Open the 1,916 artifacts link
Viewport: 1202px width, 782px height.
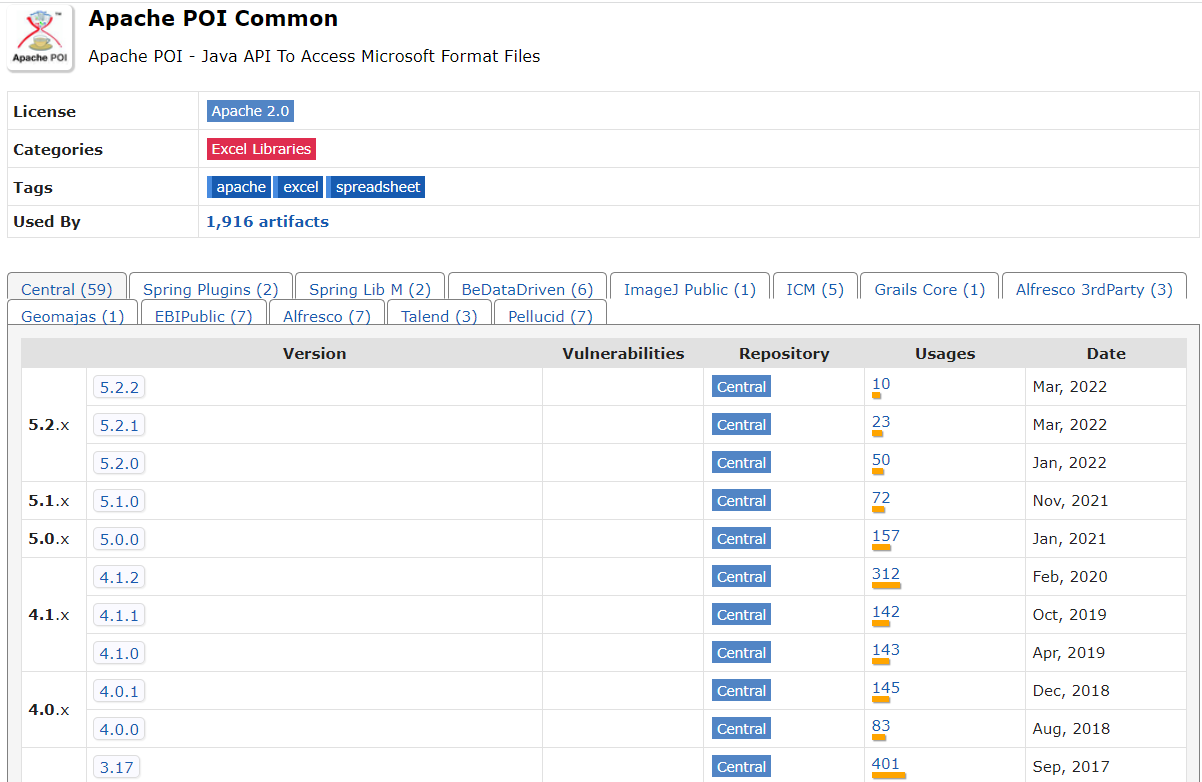pyautogui.click(x=267, y=222)
